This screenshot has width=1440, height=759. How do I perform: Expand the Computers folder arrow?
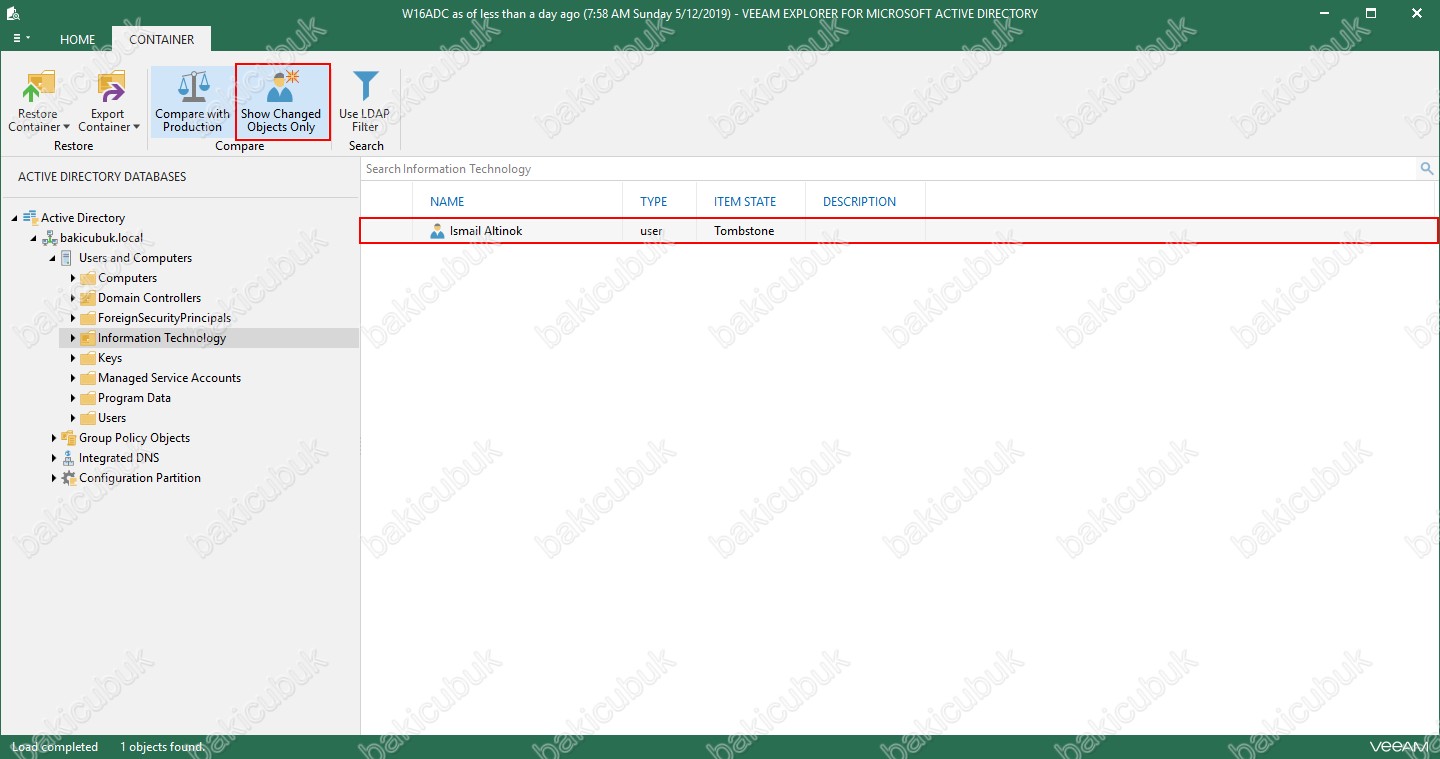click(73, 278)
